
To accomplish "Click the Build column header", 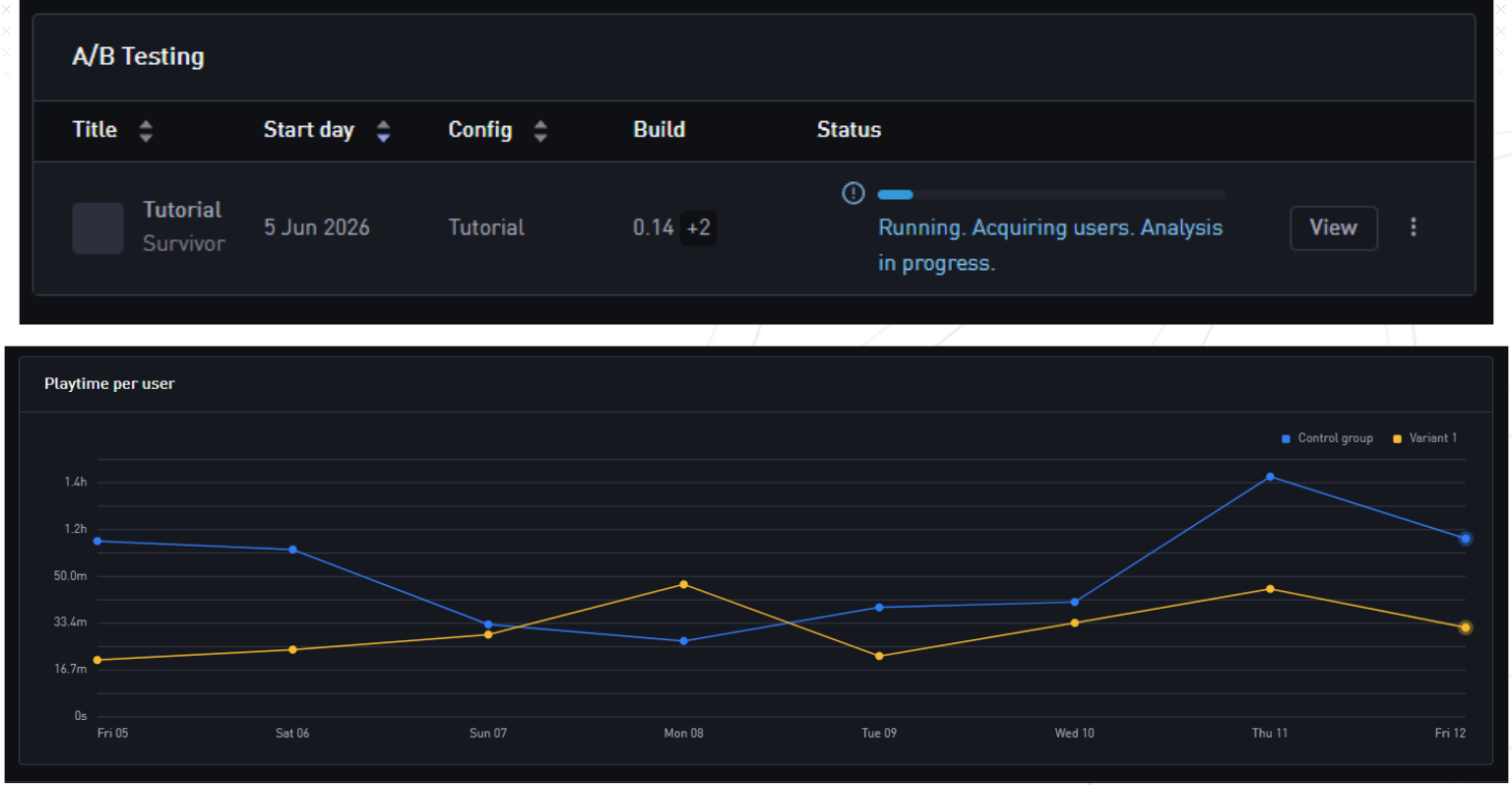I will [659, 130].
